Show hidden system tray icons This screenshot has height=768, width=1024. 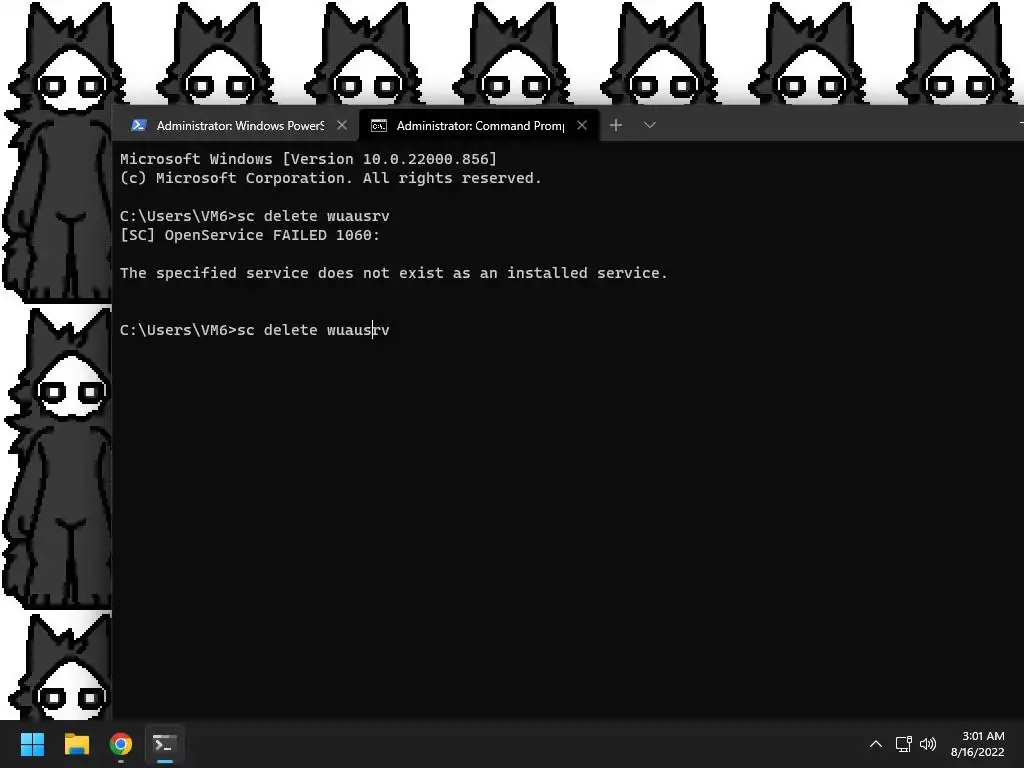876,744
